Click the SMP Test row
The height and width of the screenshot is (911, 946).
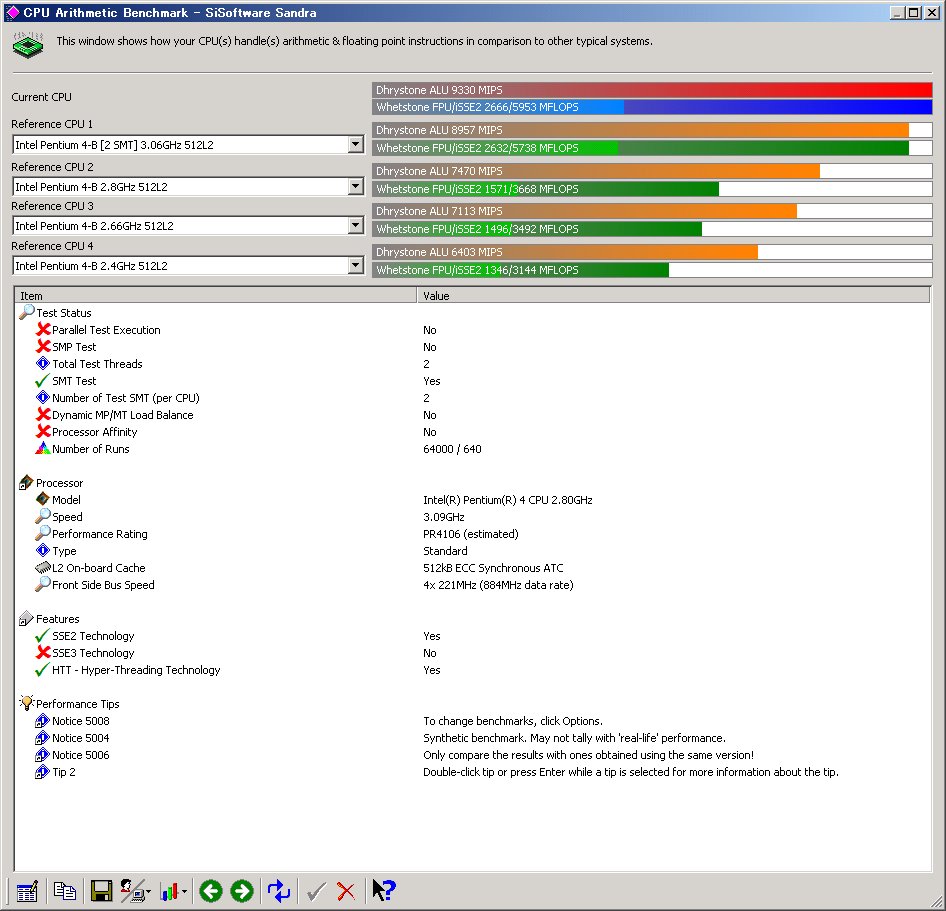click(x=473, y=346)
